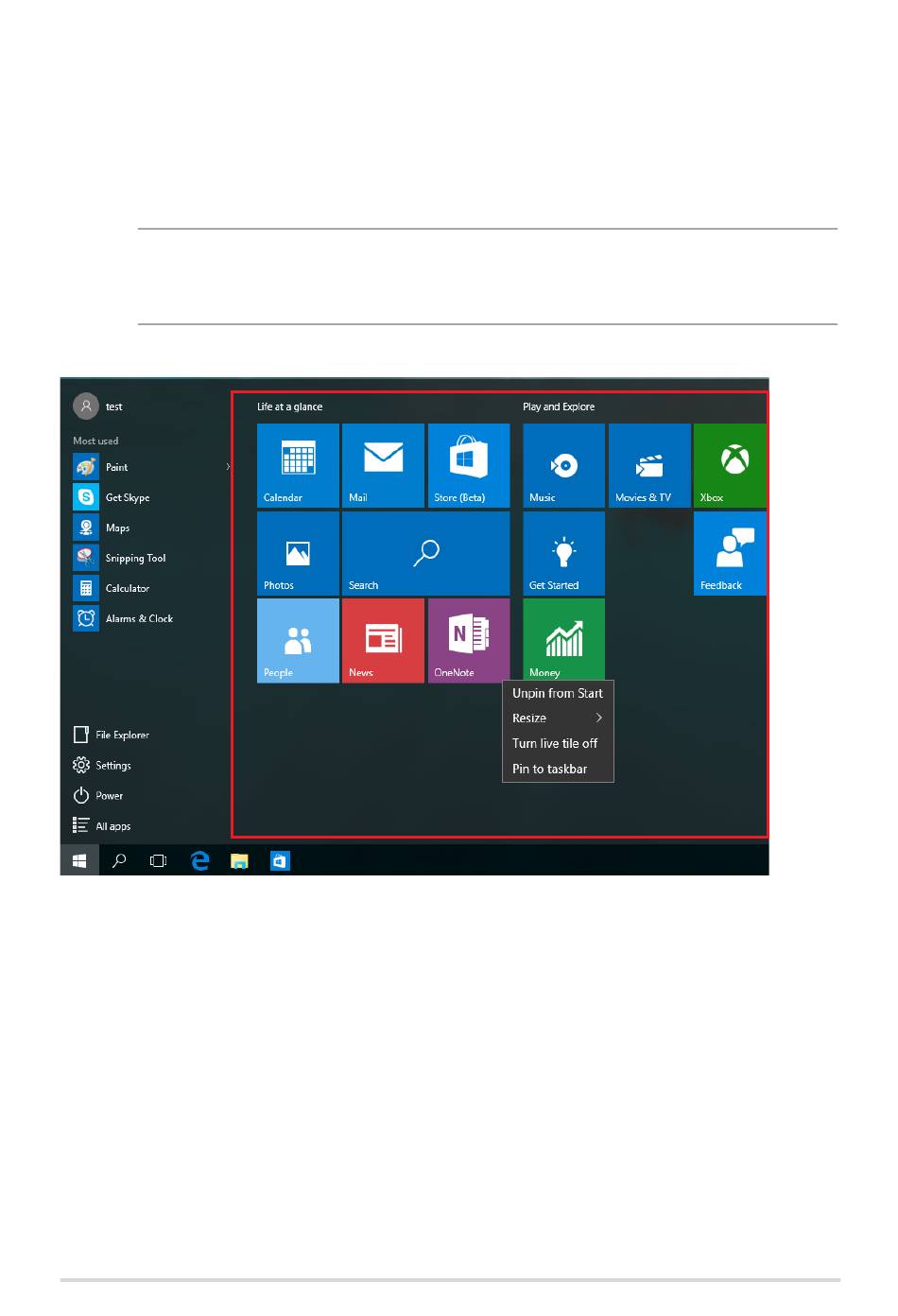Open the Get Started tile
This screenshot has width=898, height=1316.
click(x=563, y=553)
